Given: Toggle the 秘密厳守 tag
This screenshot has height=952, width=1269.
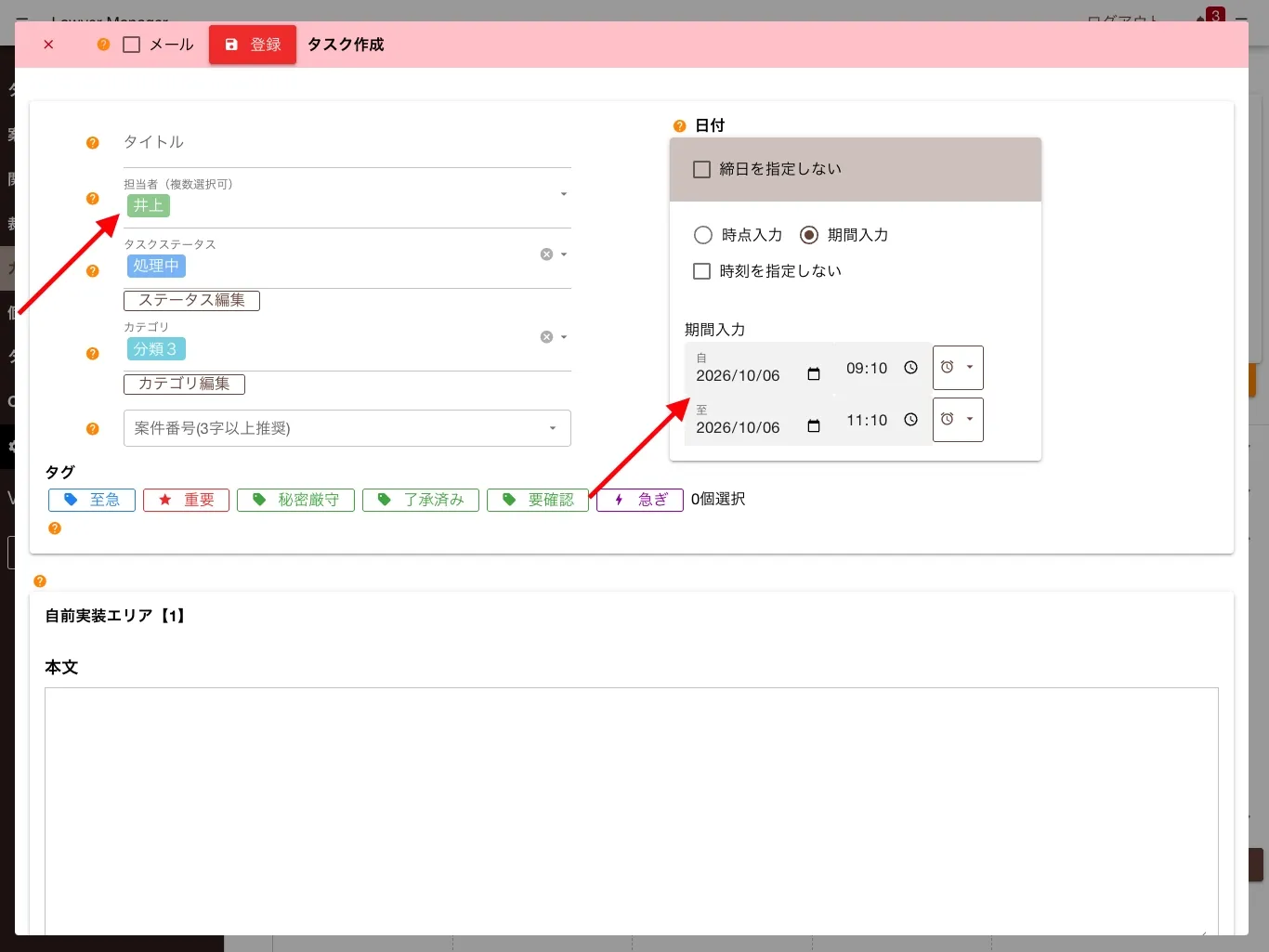Looking at the screenshot, I should coord(295,500).
